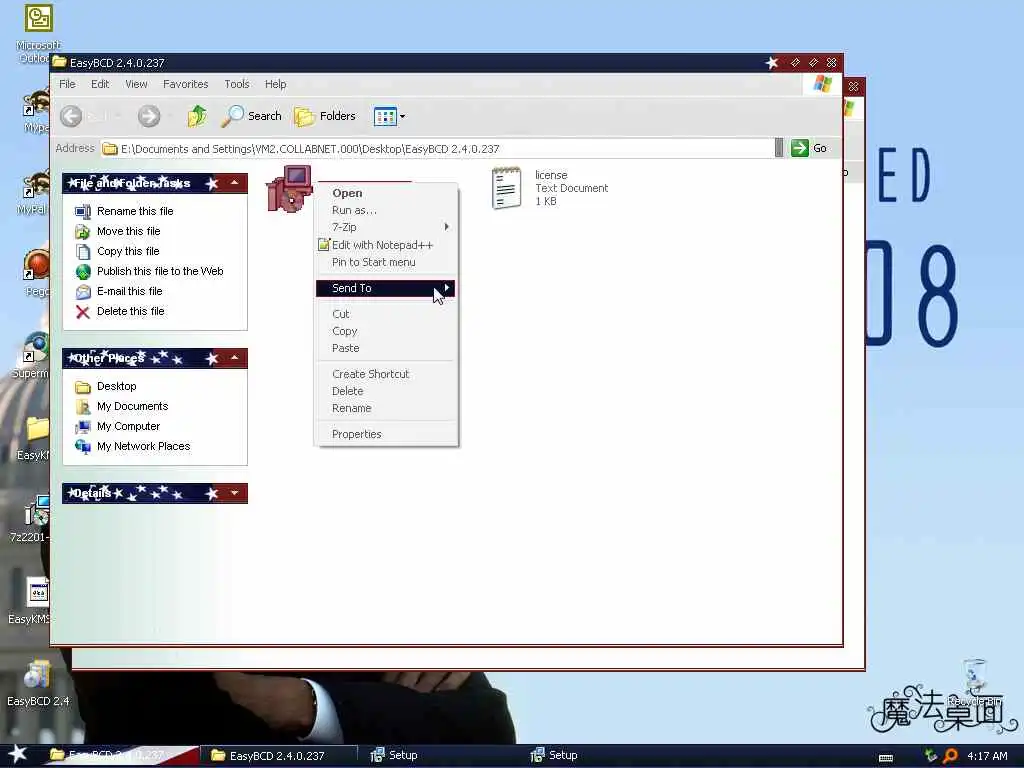
Task: Click the Go button beside address bar
Action: pos(810,148)
